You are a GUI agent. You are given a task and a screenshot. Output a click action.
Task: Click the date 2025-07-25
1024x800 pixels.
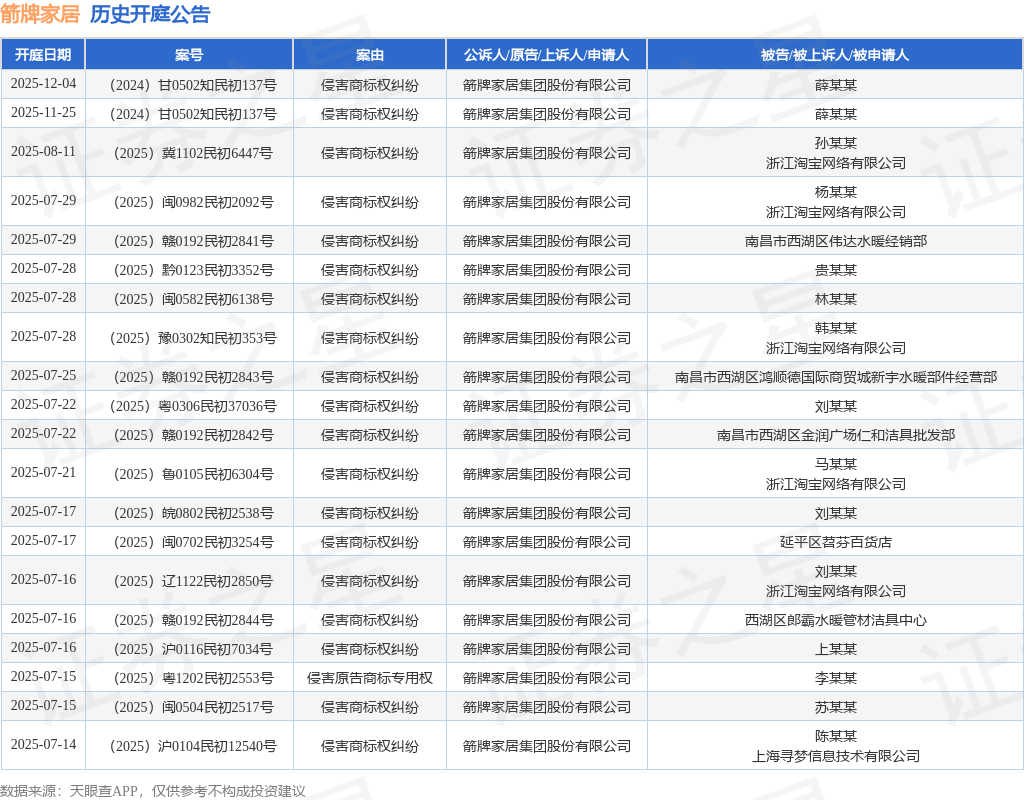click(43, 376)
